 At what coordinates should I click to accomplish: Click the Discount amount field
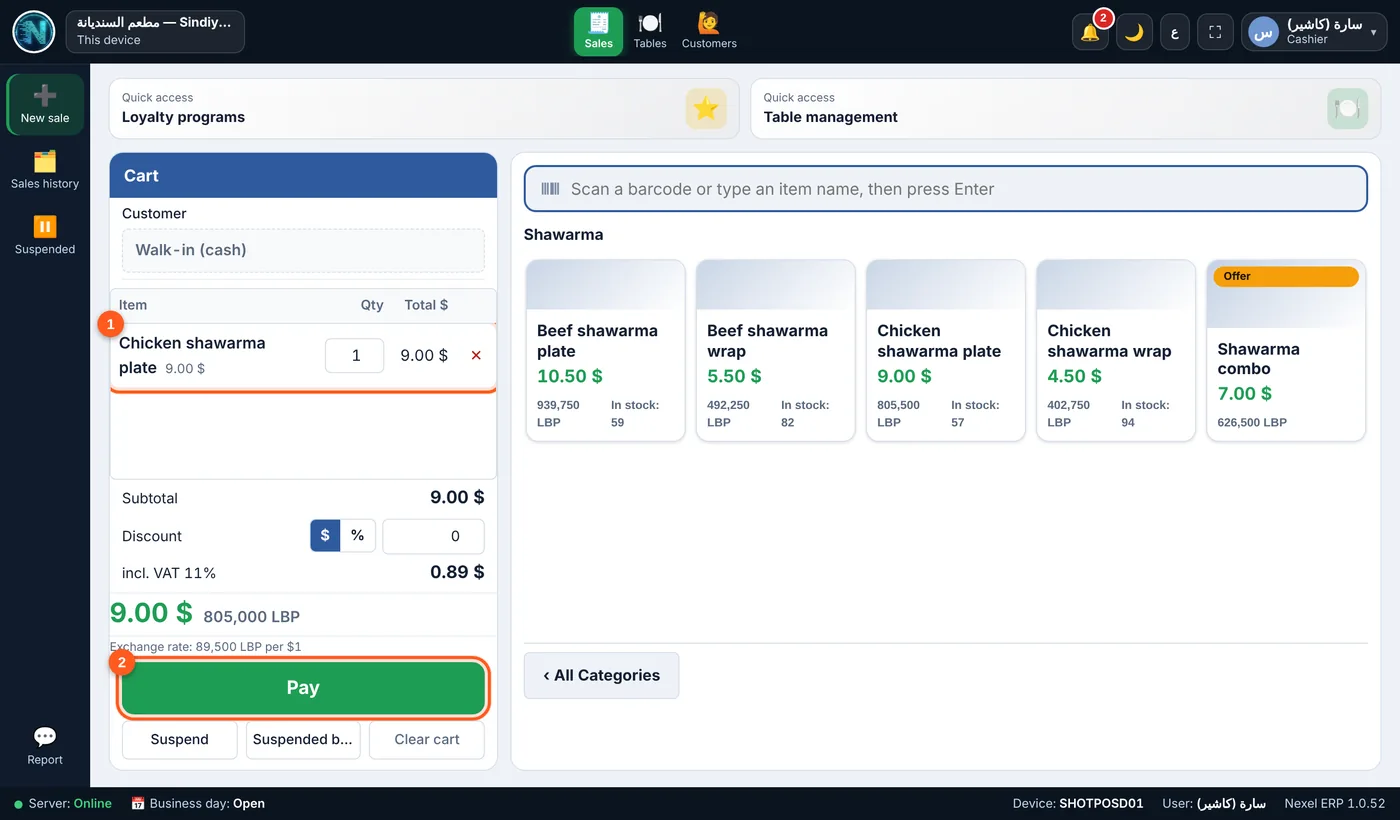point(433,536)
